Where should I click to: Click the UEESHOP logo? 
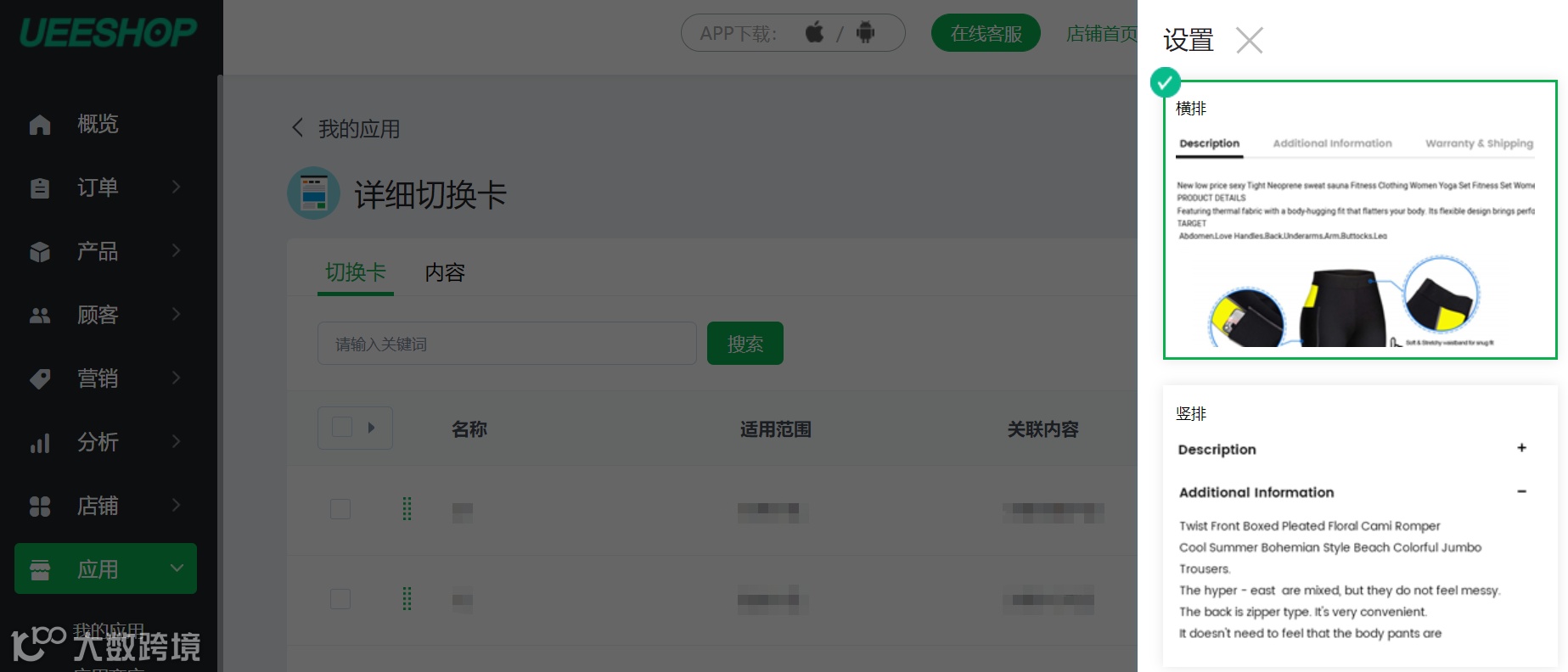point(108,33)
